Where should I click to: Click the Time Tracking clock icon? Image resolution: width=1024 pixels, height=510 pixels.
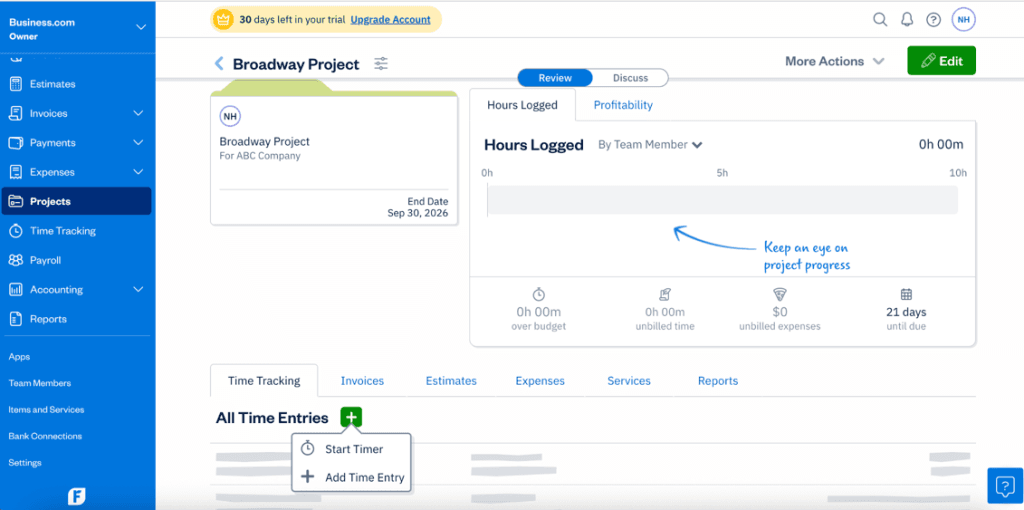click(x=16, y=231)
